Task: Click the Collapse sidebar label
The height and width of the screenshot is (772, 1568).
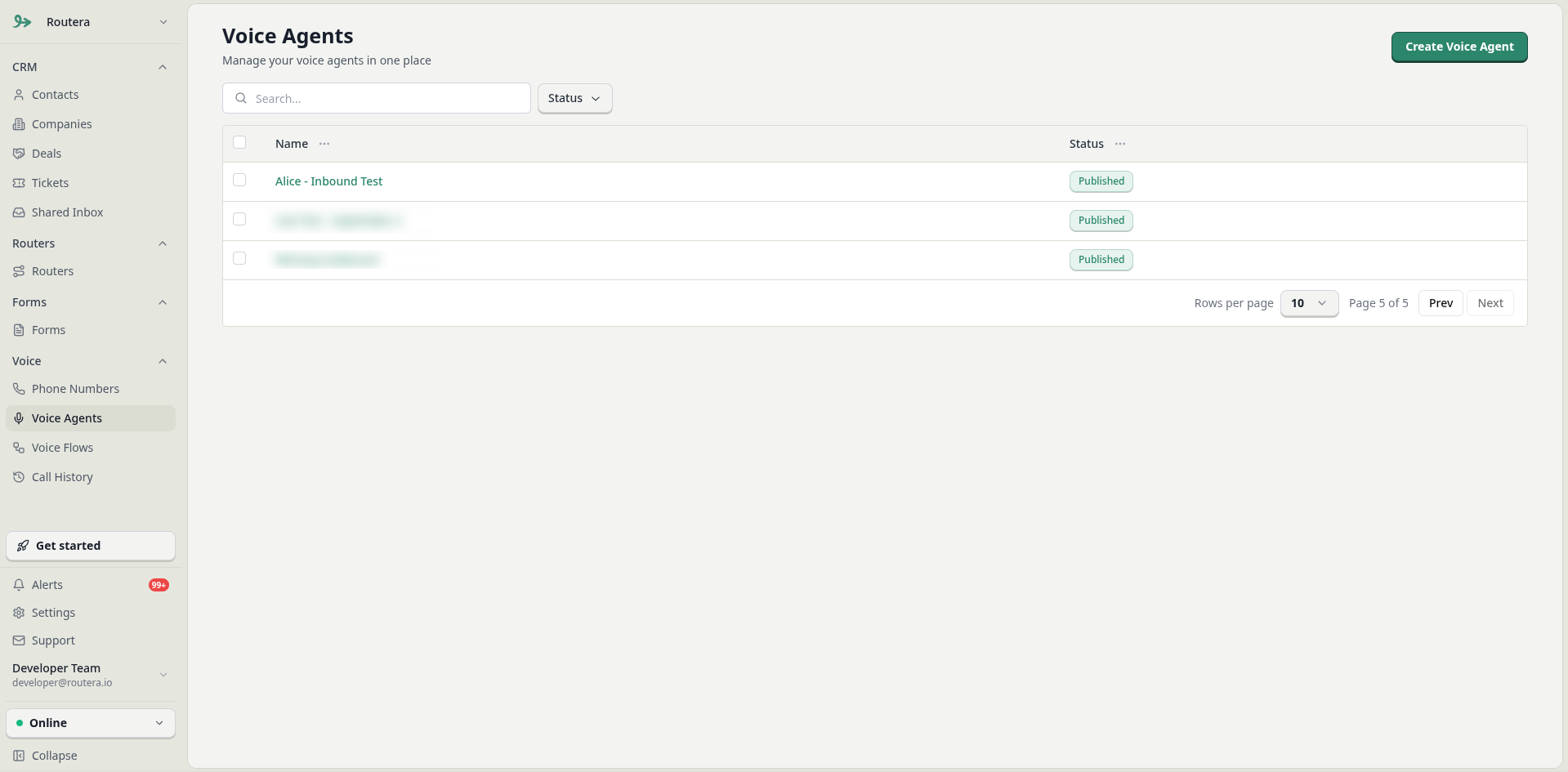Action: coord(55,756)
